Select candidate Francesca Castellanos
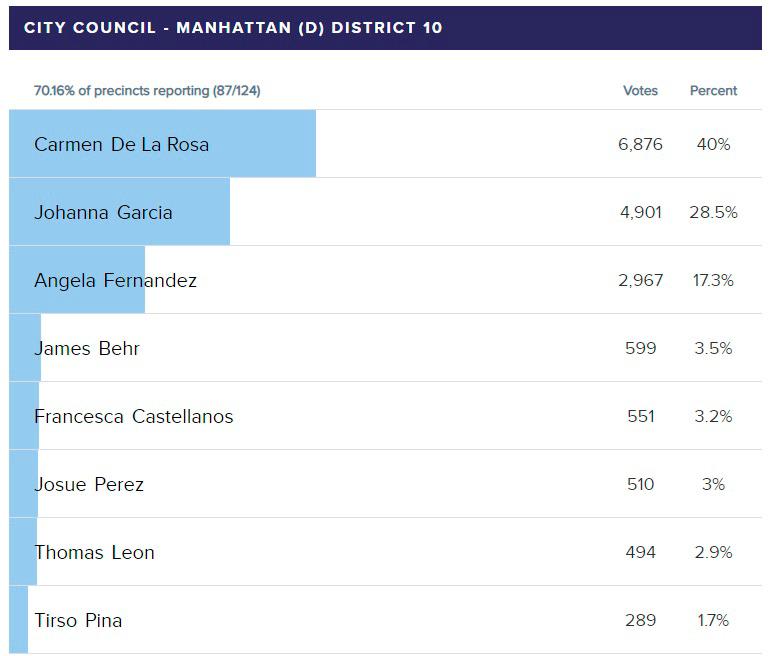Screen dimensions: 781x656 click(133, 416)
